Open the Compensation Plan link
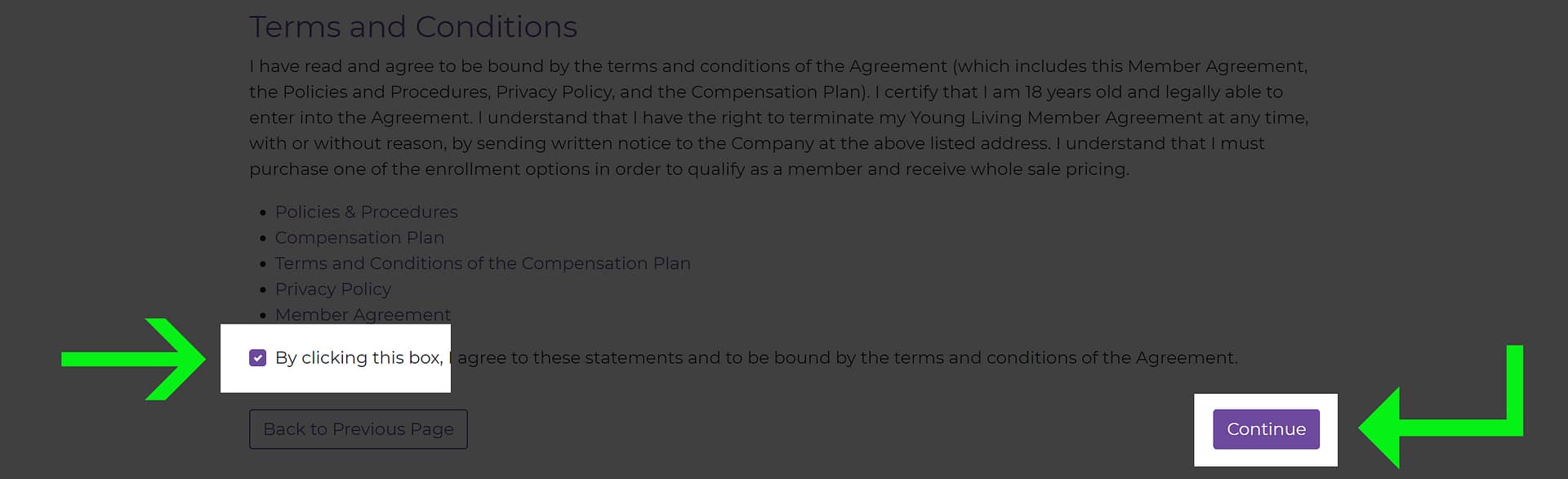This screenshot has height=479, width=1568. 359,238
